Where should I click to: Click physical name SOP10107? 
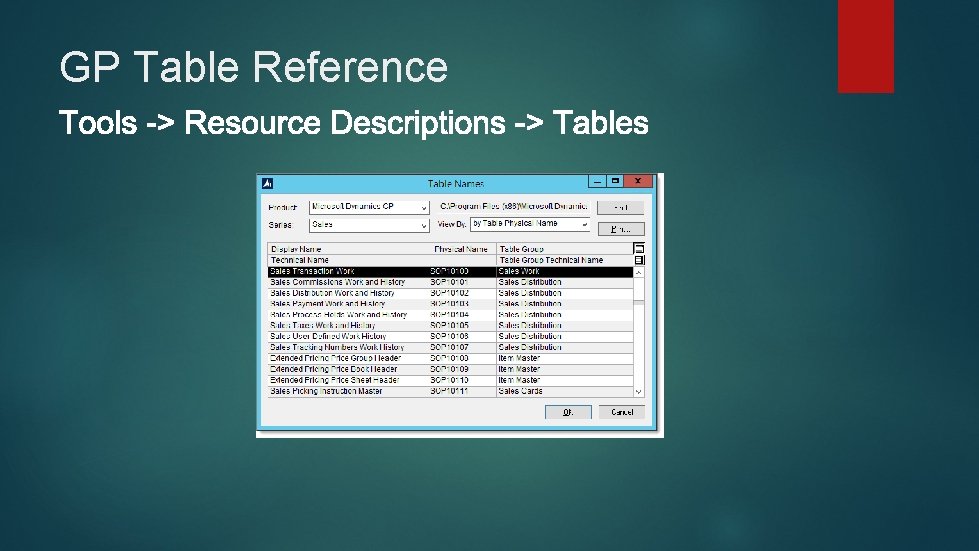point(449,348)
